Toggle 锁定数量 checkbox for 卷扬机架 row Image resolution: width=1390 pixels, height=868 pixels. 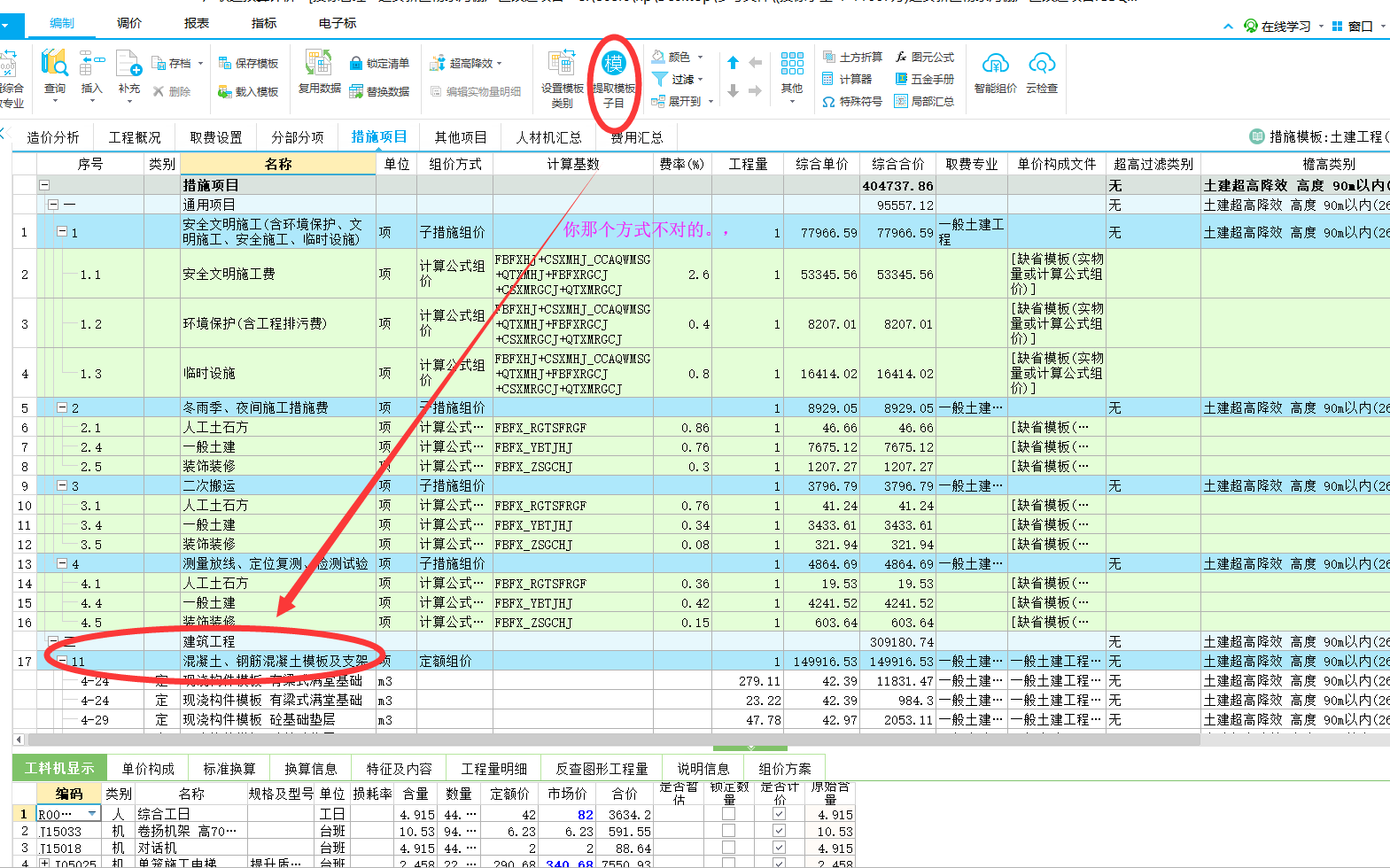[x=728, y=831]
